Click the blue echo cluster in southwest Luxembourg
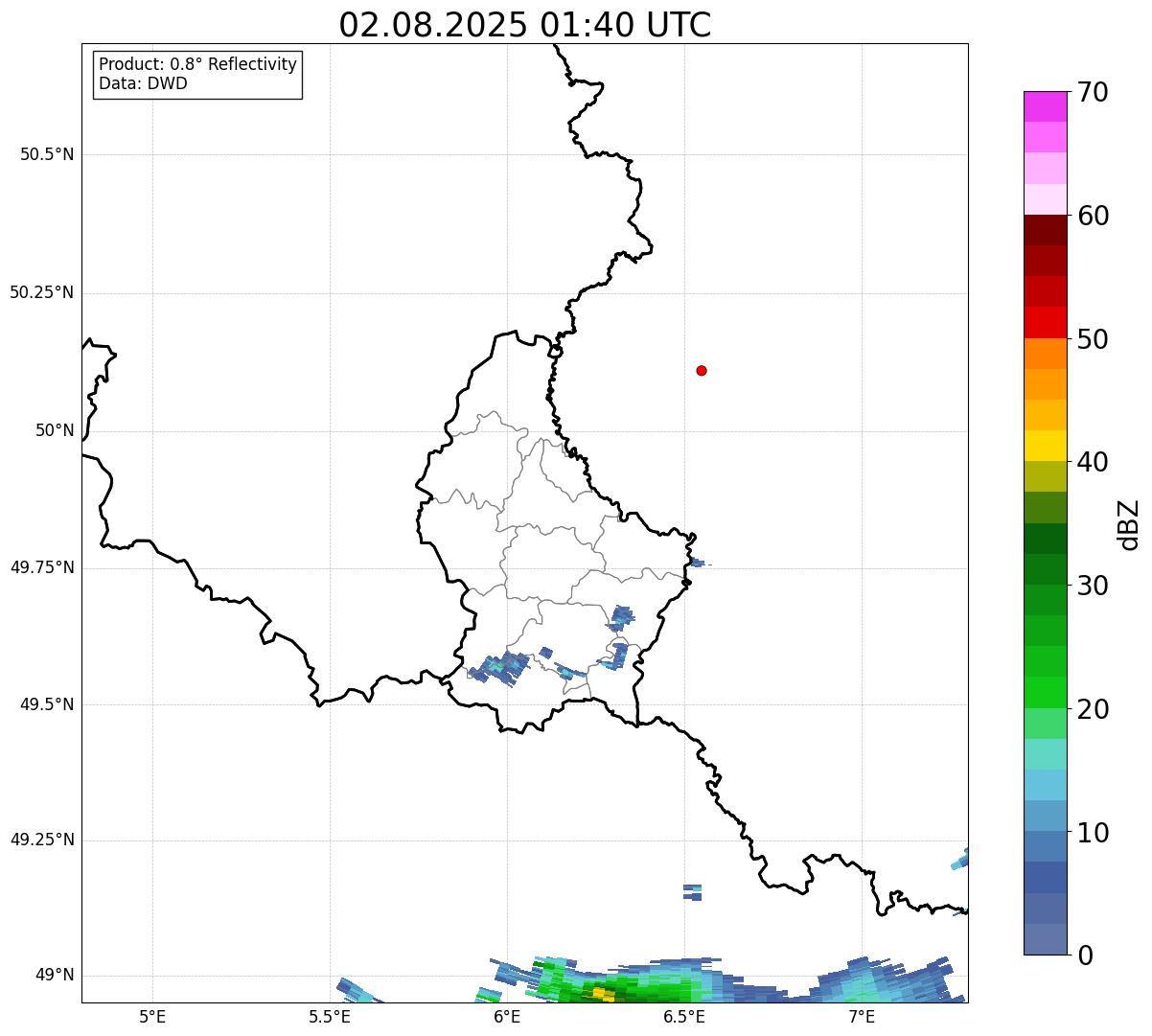The height and width of the screenshot is (1036, 1152). tap(499, 668)
